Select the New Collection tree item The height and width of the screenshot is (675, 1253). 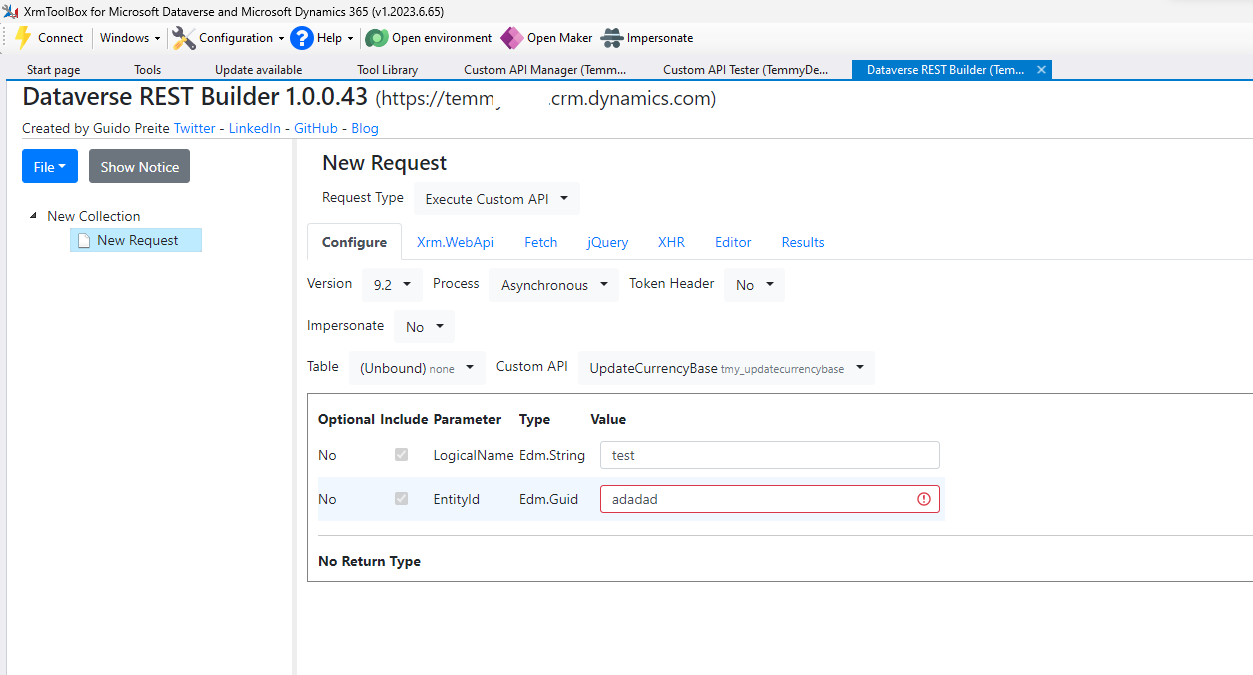coord(94,216)
